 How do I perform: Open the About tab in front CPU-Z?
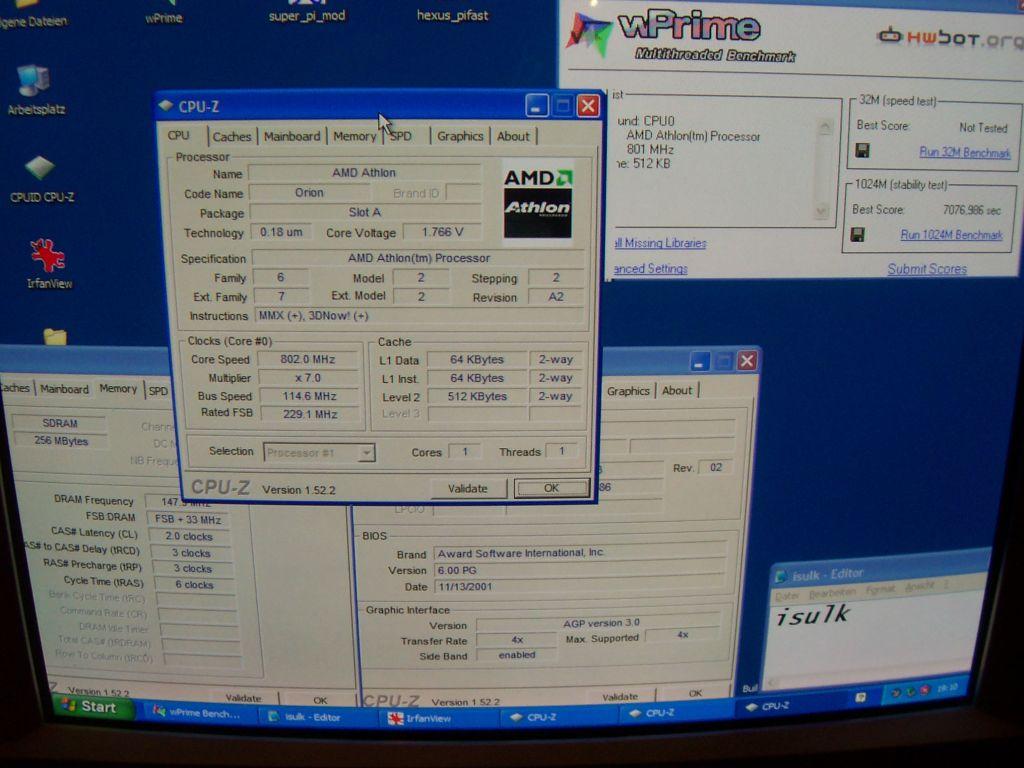(x=513, y=136)
